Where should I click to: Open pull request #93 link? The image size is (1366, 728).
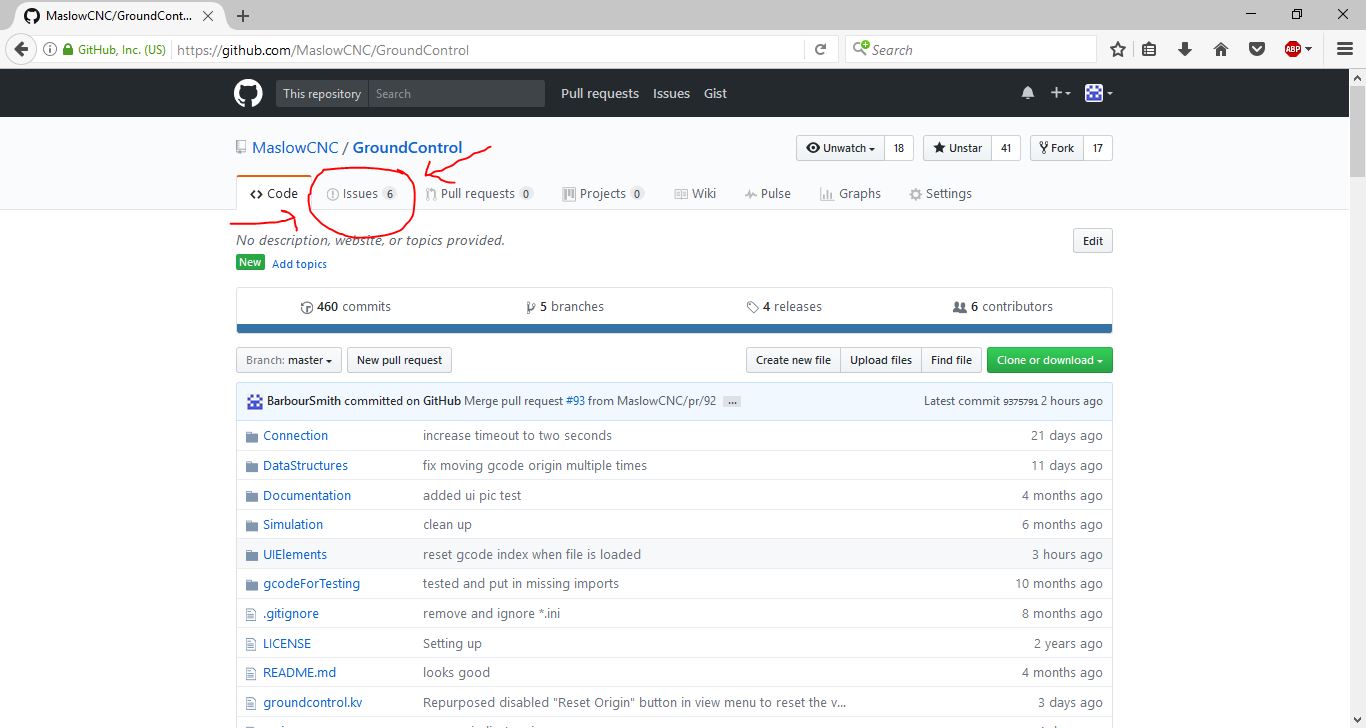pyautogui.click(x=575, y=401)
